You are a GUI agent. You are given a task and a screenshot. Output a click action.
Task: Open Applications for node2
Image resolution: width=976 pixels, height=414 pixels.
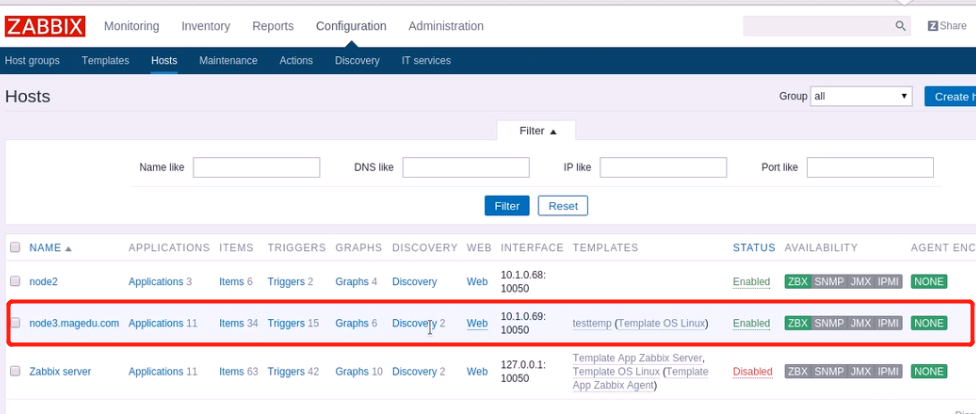(156, 281)
